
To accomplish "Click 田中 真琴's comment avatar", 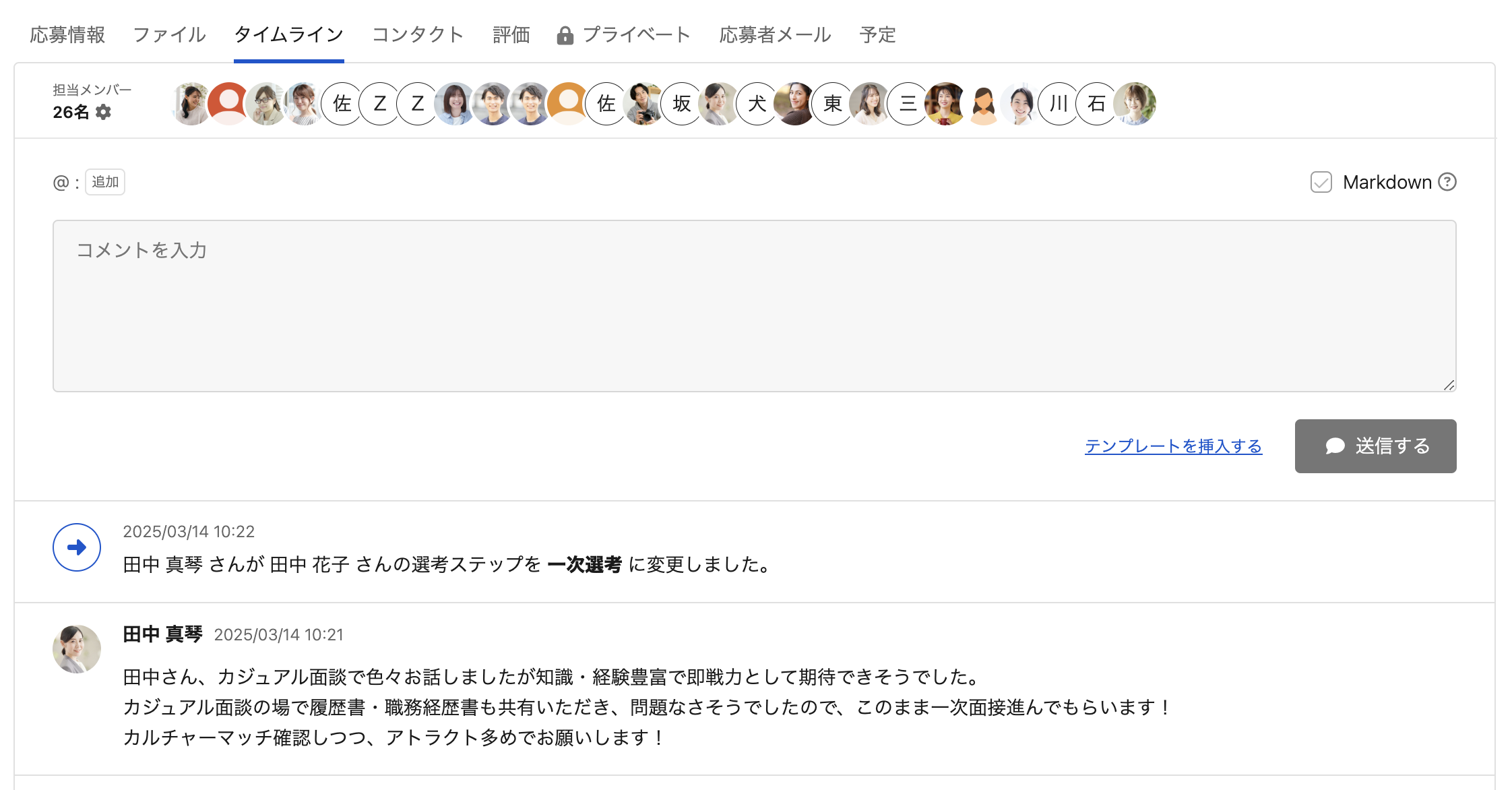I will [x=77, y=648].
